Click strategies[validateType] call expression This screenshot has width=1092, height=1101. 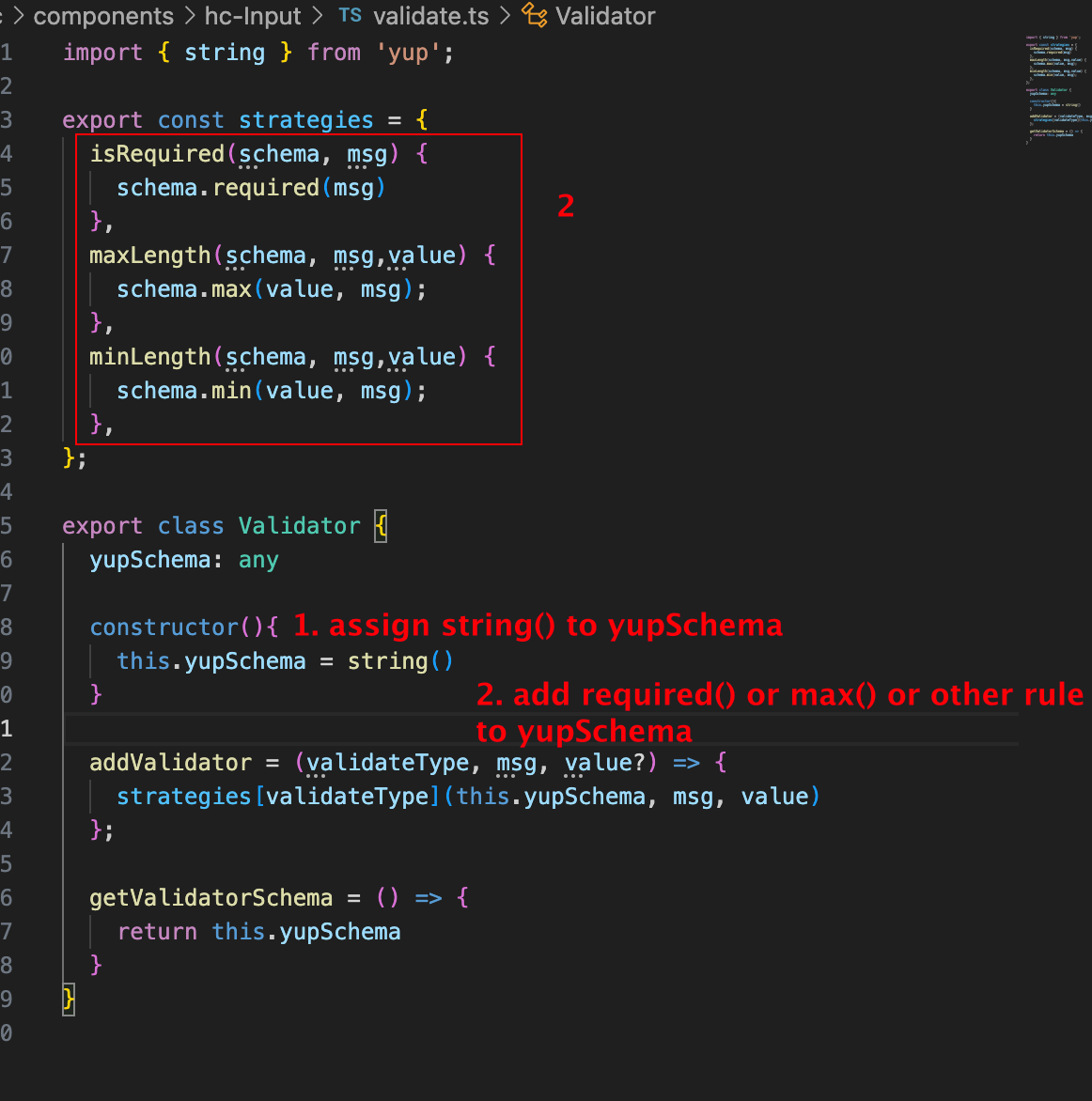468,797
